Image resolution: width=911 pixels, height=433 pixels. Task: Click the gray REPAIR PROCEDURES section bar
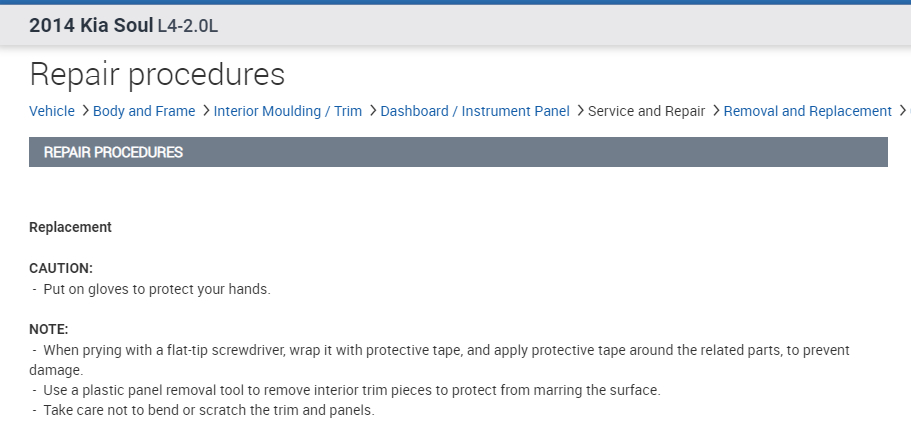(458, 152)
